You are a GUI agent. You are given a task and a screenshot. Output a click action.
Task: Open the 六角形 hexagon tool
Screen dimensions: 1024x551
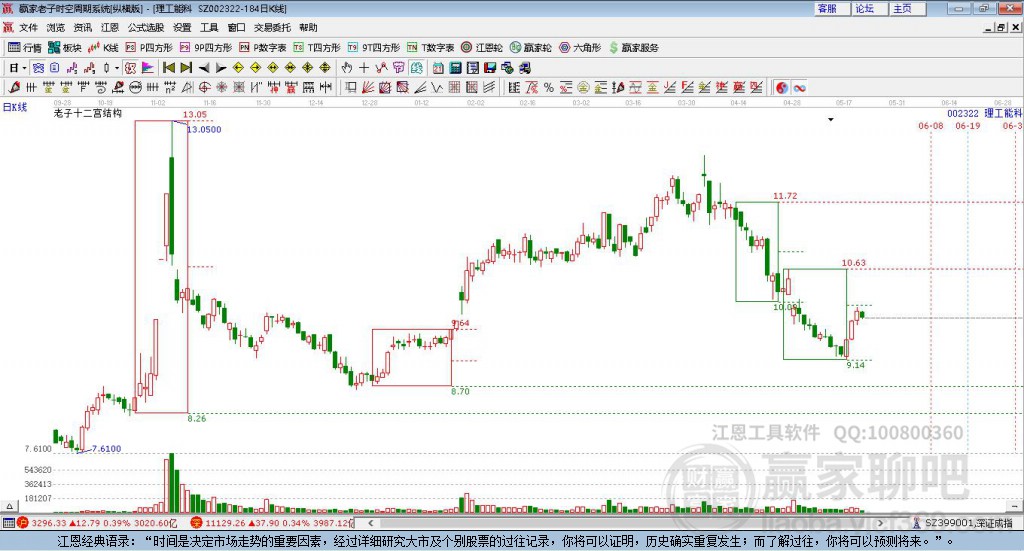pyautogui.click(x=579, y=48)
